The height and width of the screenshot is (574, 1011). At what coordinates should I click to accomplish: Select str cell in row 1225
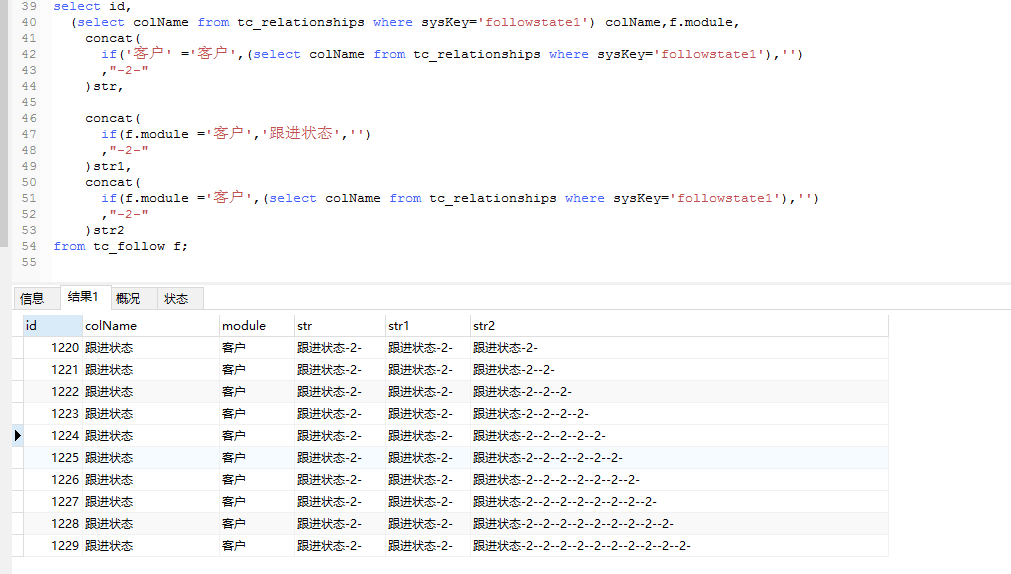point(340,457)
